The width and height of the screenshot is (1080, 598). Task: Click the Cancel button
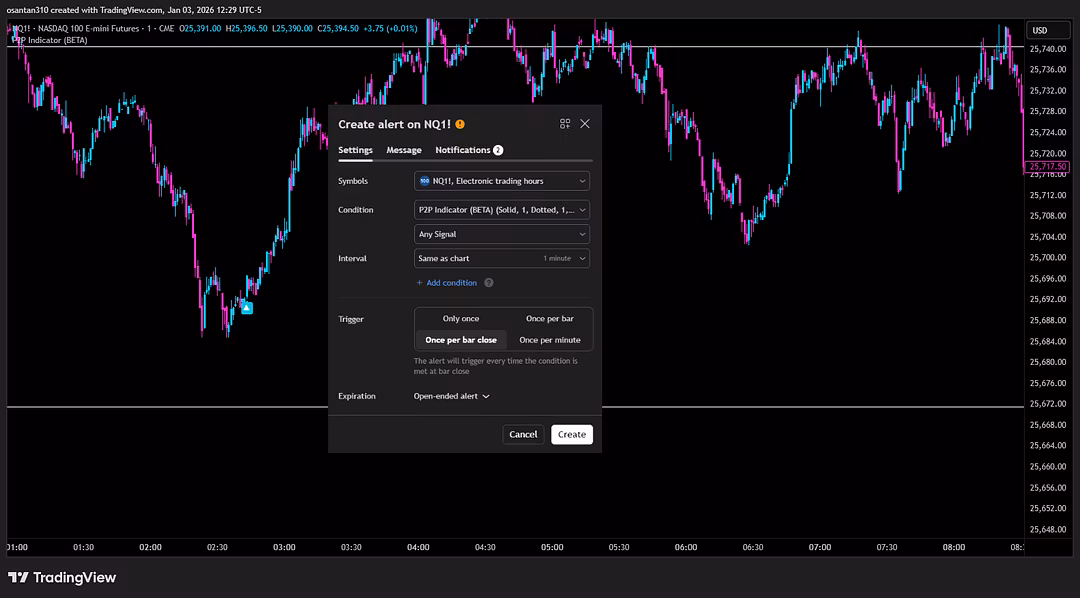point(523,434)
